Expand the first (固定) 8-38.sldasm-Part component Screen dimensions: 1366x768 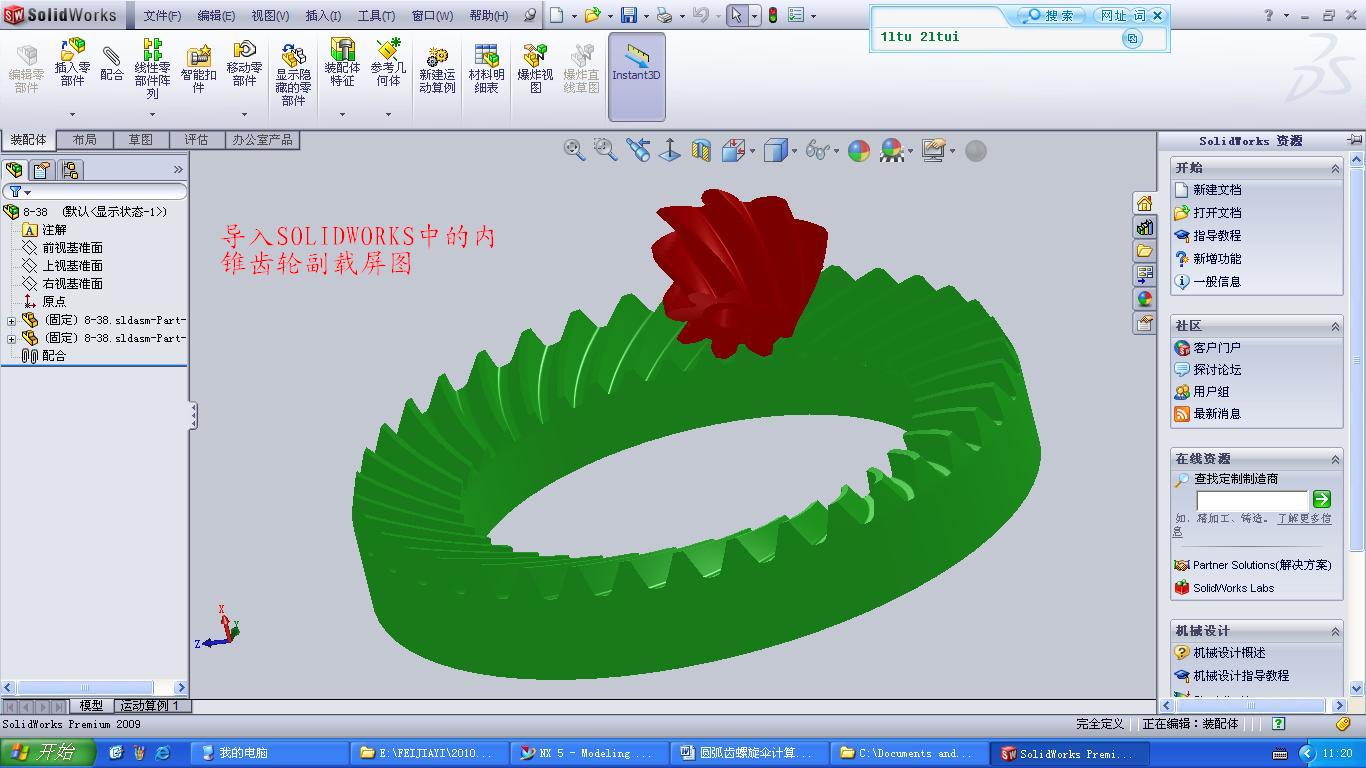pyautogui.click(x=12, y=321)
